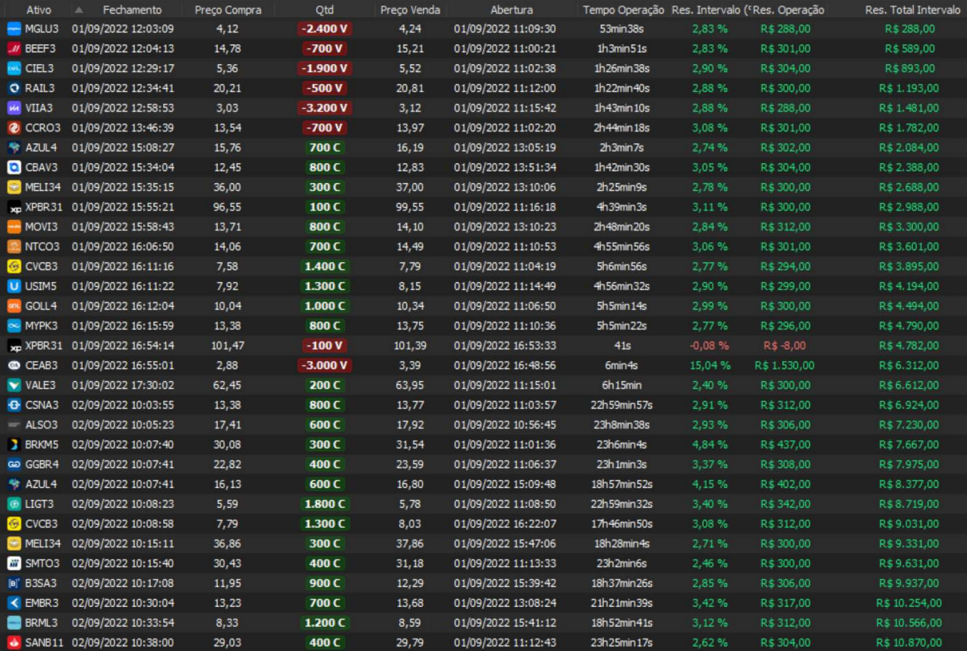
Task: Select the BRKM5 asset logo icon
Action: pyautogui.click(x=14, y=444)
